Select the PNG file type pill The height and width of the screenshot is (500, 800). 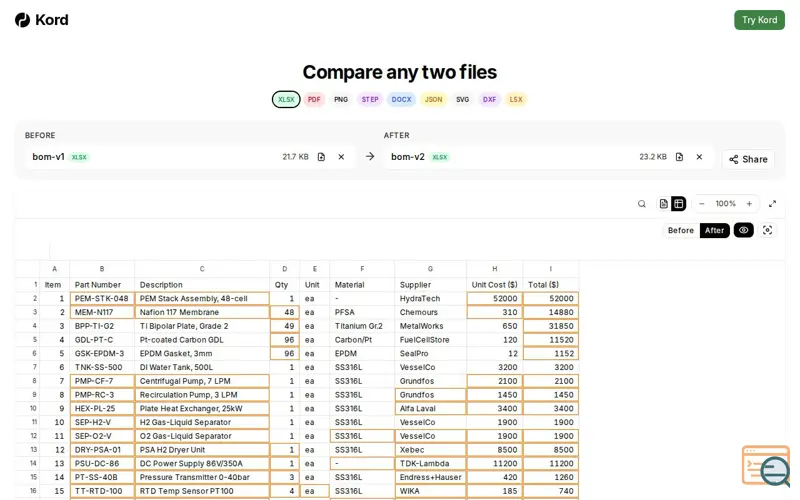341,99
